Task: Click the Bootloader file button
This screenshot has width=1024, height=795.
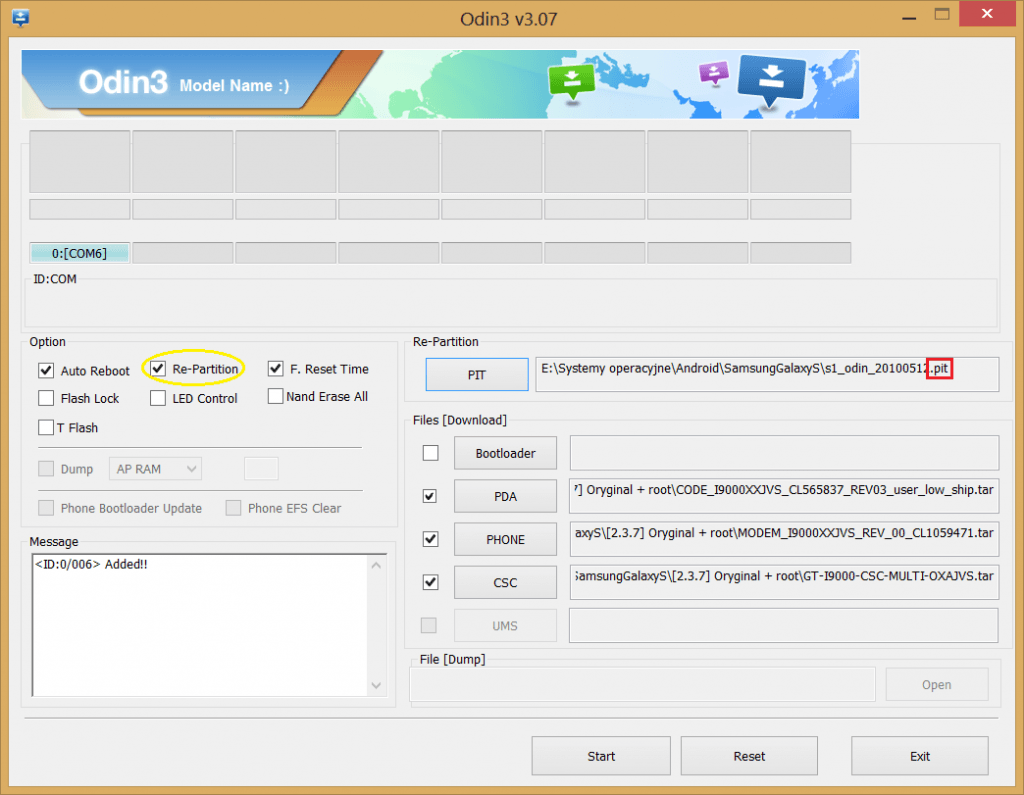Action: 505,453
